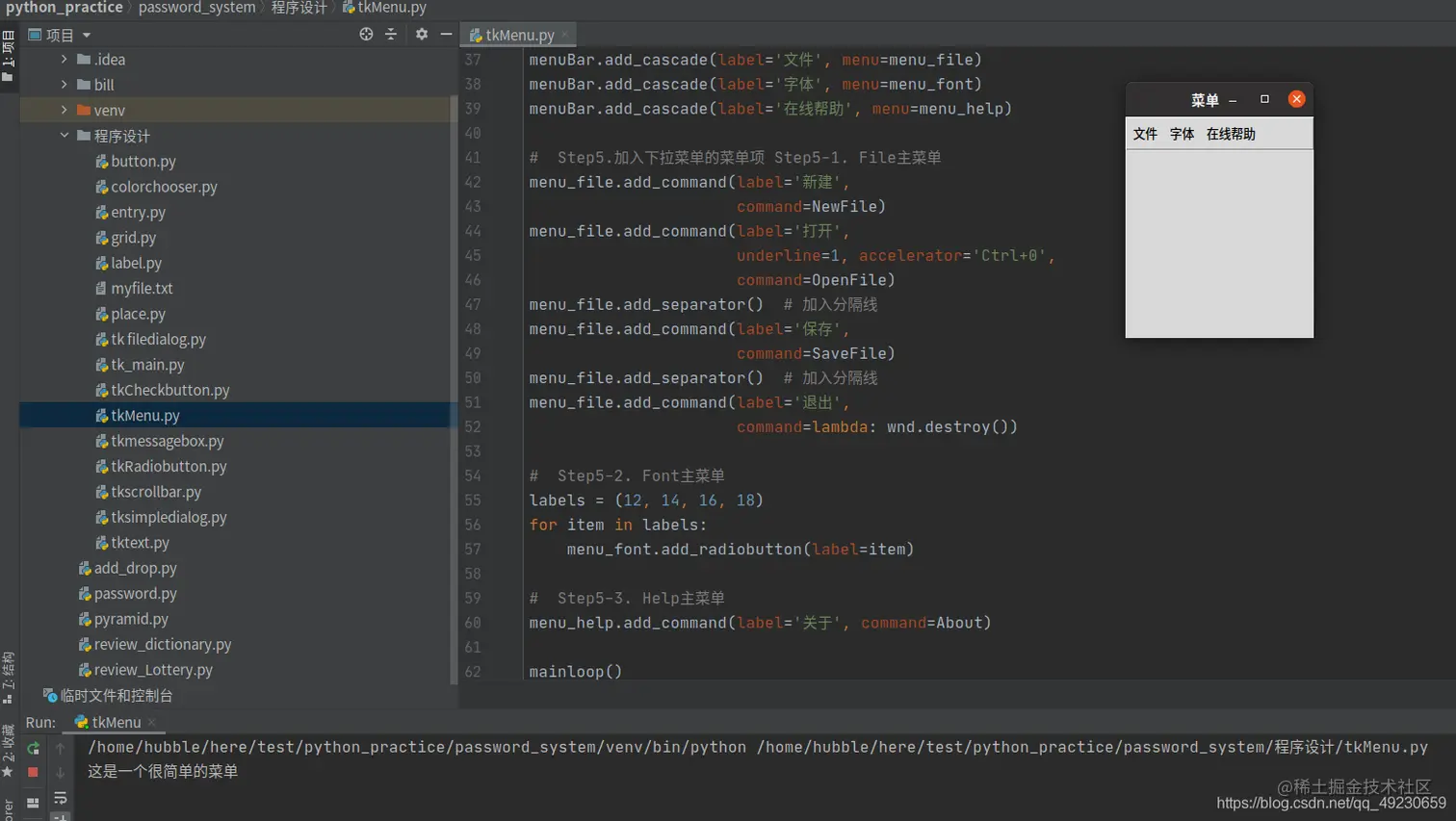Click the project view window icon beside 项目

click(35, 35)
